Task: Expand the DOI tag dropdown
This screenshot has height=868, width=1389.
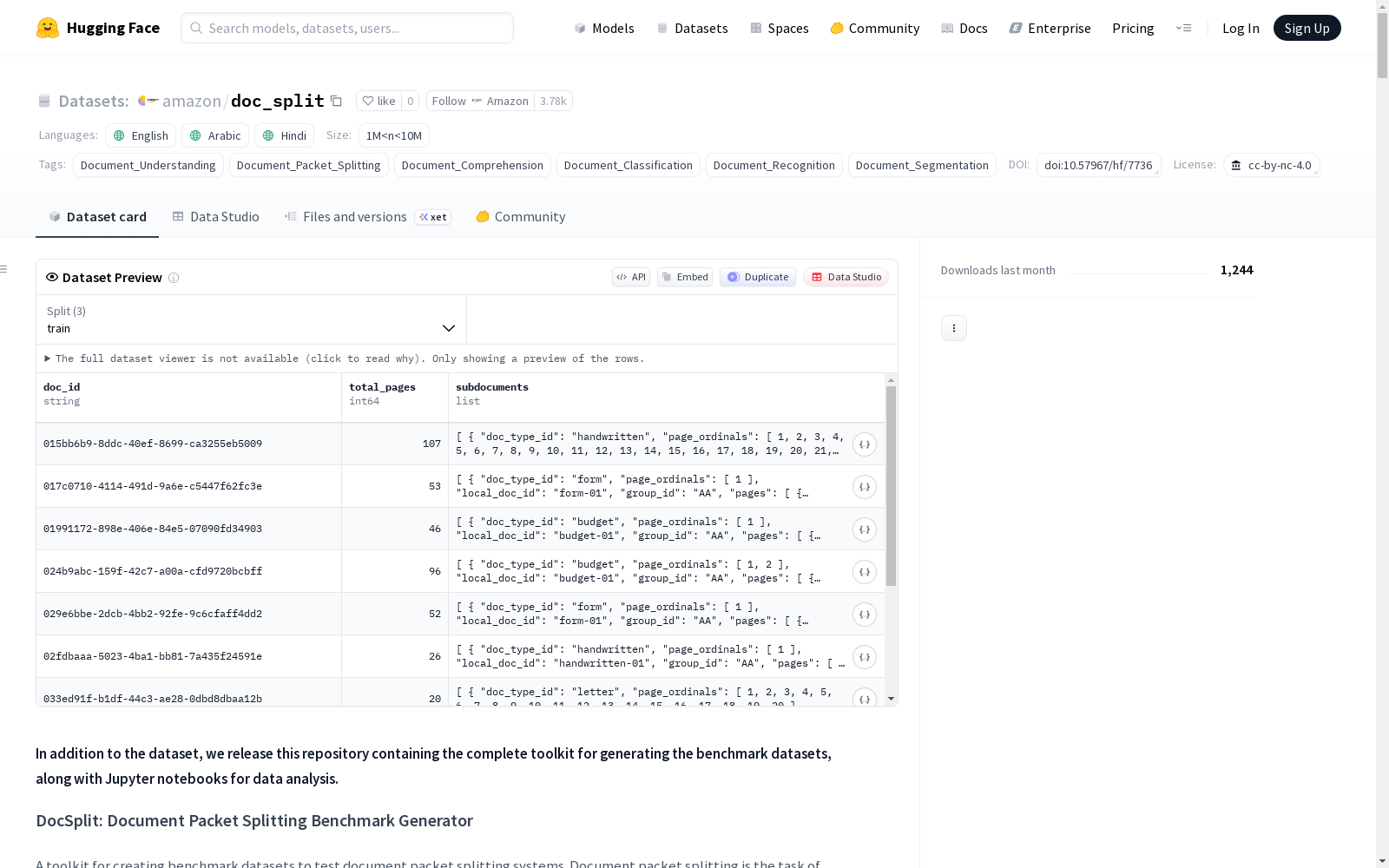Action: click(x=1098, y=165)
